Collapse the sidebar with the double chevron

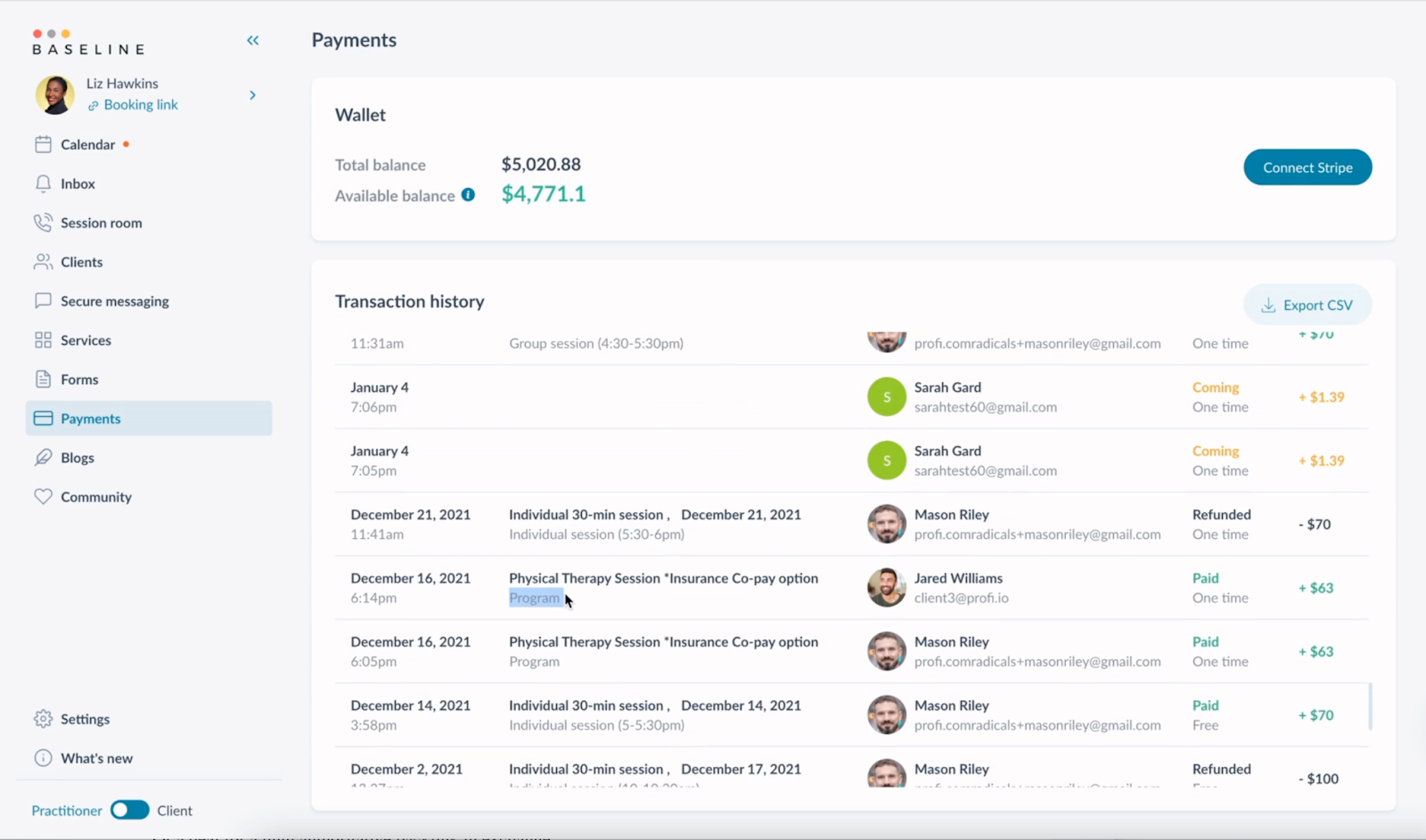point(252,40)
